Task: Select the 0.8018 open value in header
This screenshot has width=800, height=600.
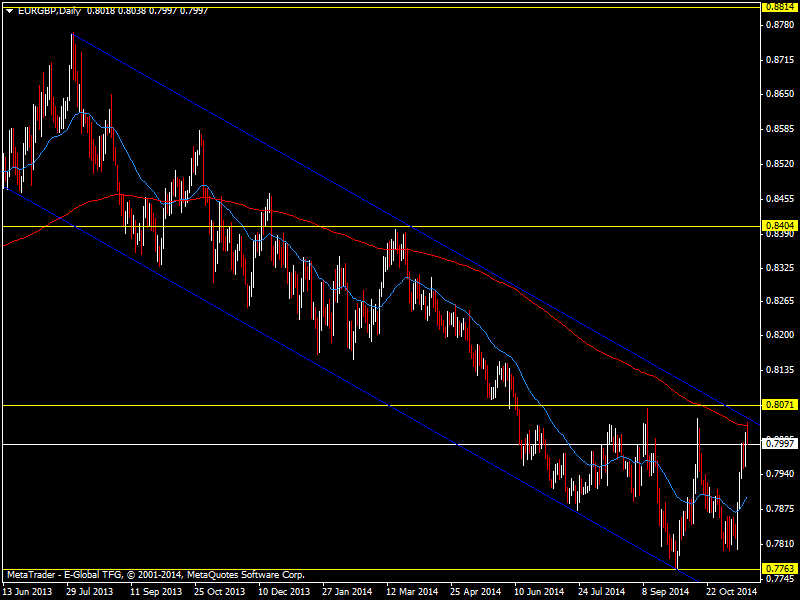Action: [101, 11]
